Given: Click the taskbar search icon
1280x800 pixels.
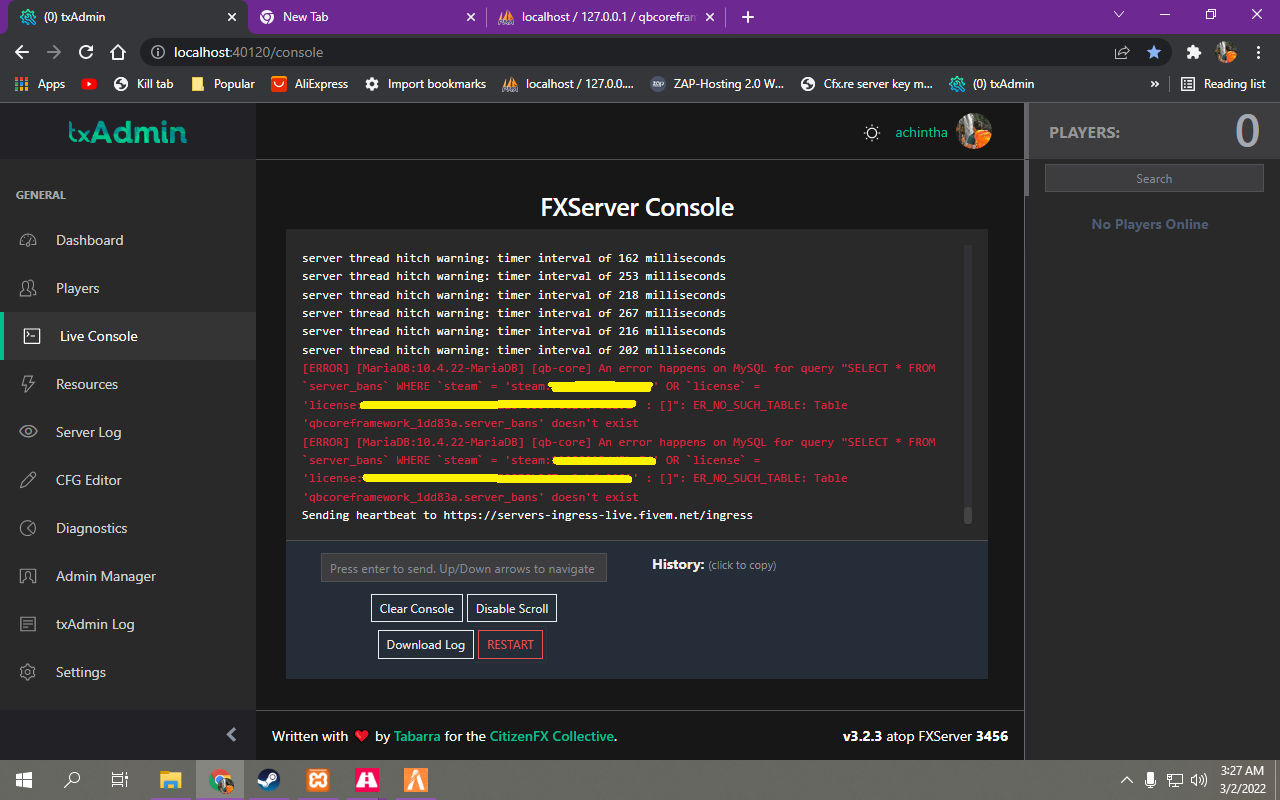Looking at the screenshot, I should (72, 779).
